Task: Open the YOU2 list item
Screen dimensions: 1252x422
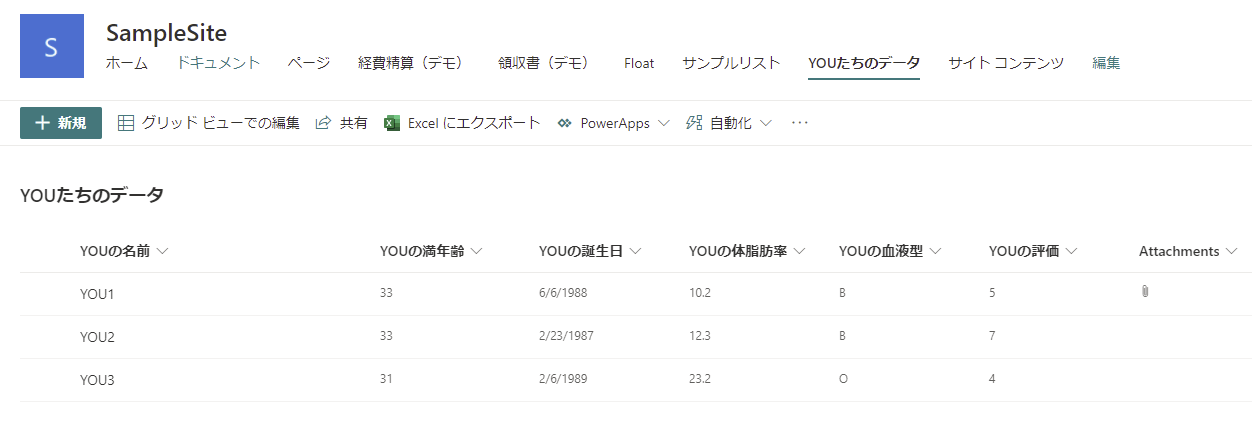Action: coord(97,337)
